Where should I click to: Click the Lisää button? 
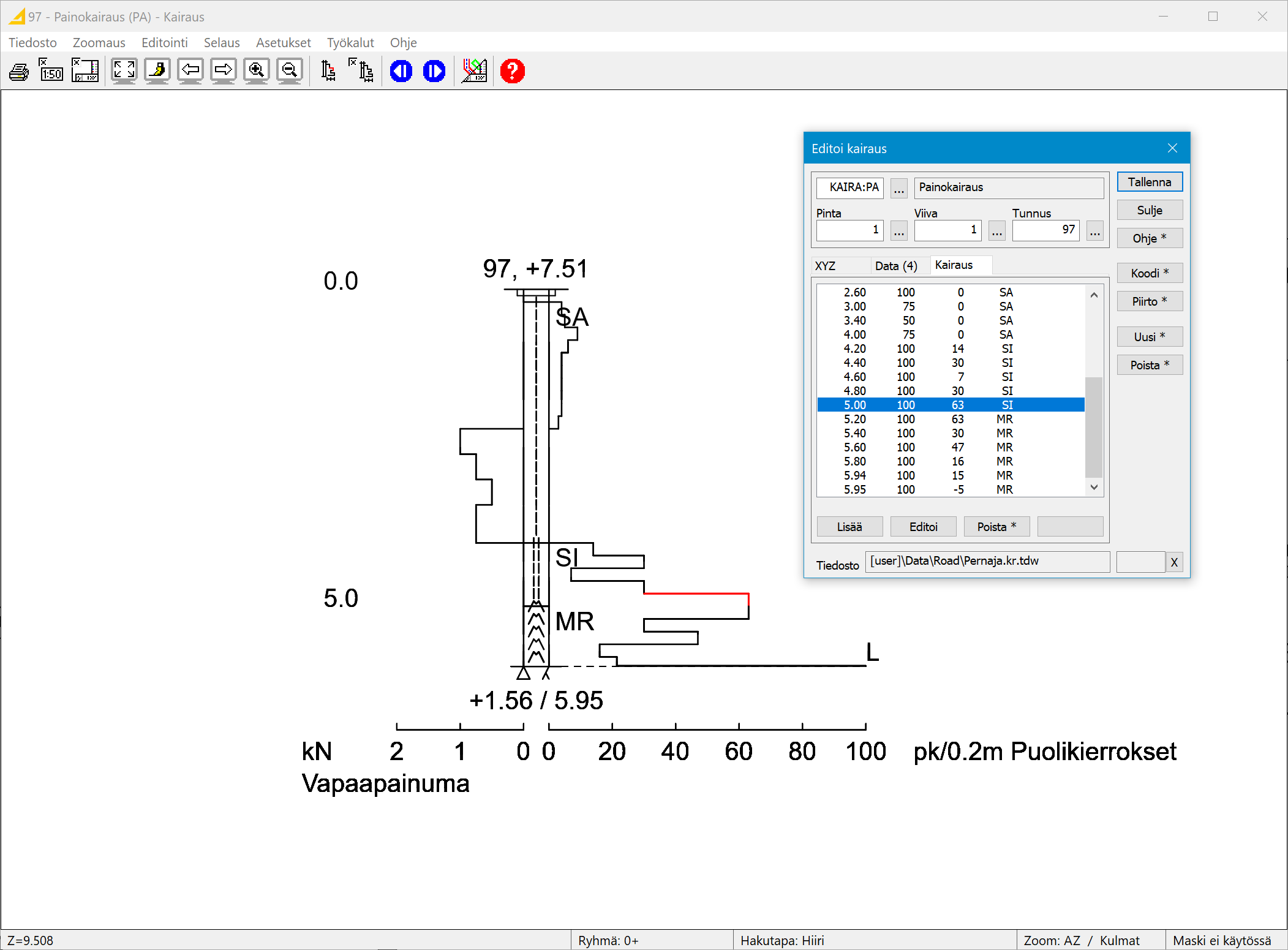point(849,527)
